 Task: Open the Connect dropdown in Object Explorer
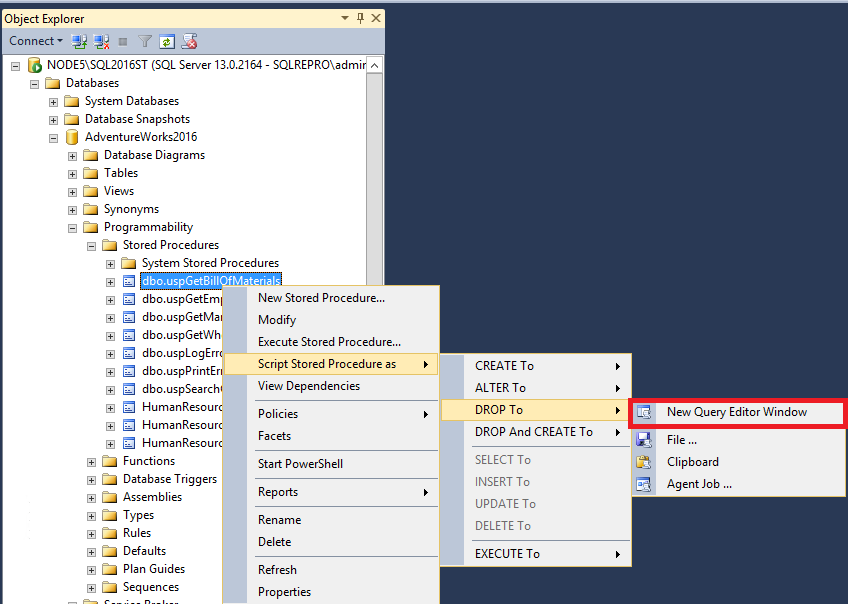pos(36,41)
